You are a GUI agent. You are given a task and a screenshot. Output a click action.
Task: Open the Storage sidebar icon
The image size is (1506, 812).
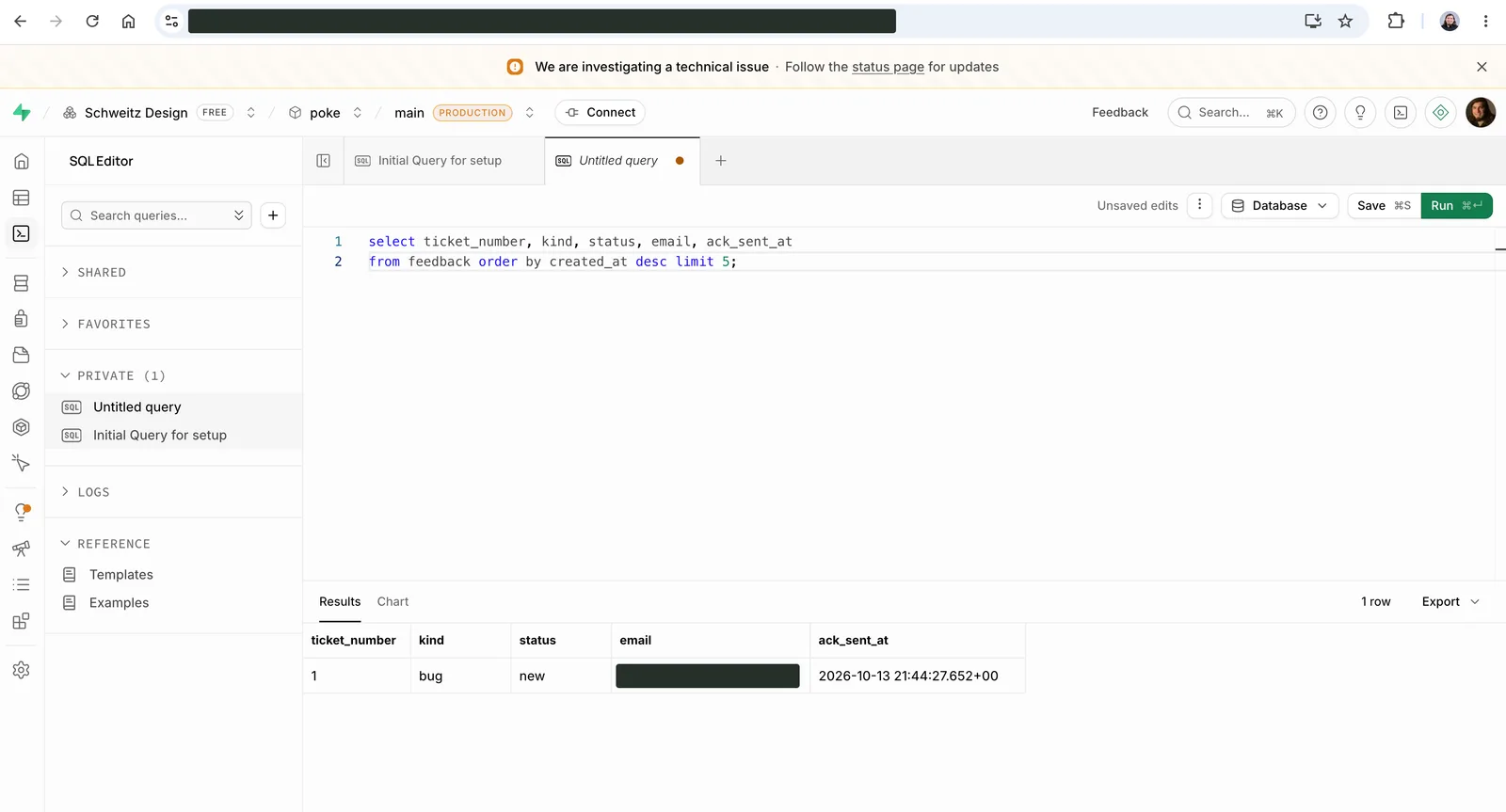point(22,355)
